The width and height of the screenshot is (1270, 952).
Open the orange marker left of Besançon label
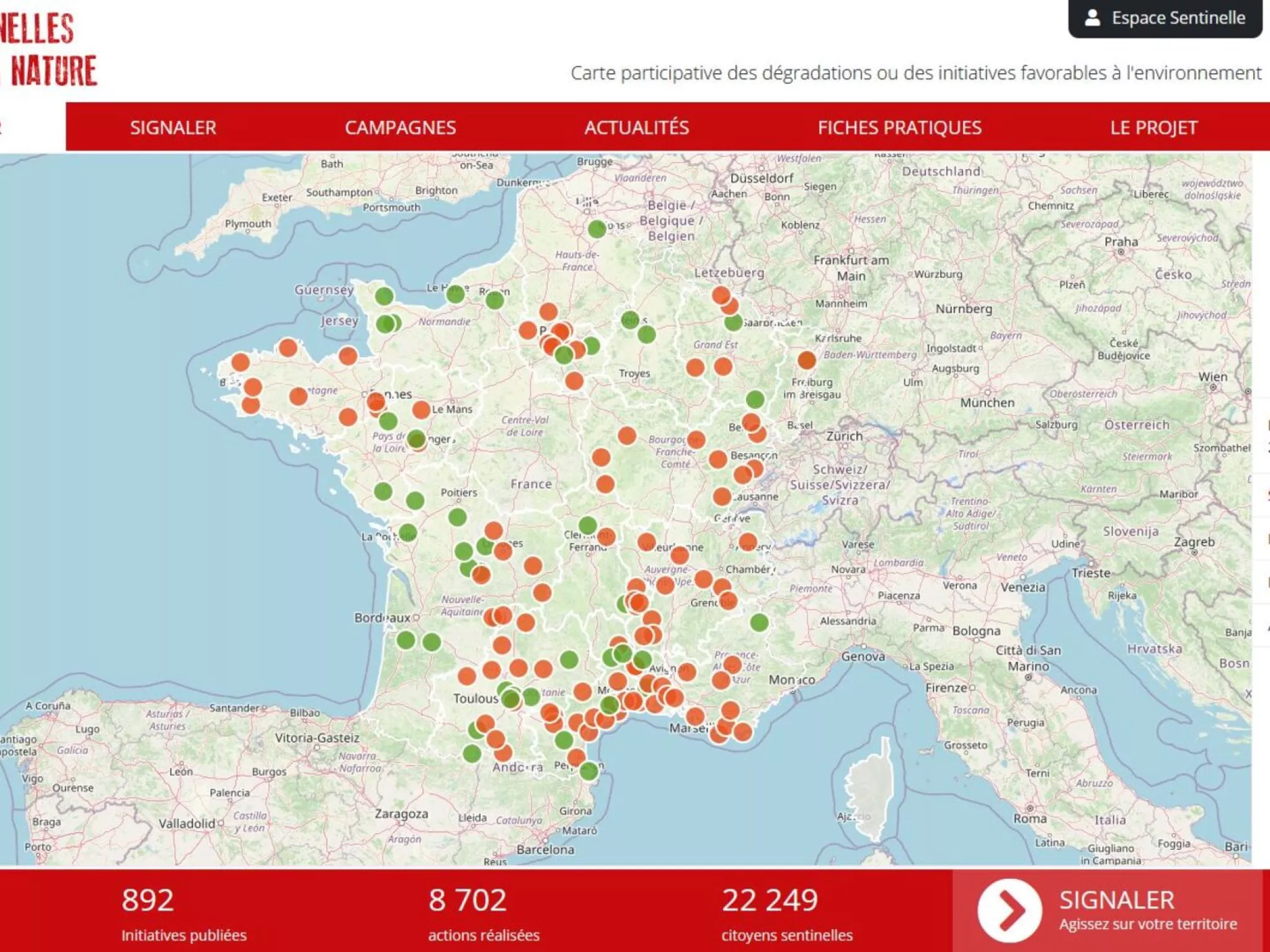click(718, 459)
